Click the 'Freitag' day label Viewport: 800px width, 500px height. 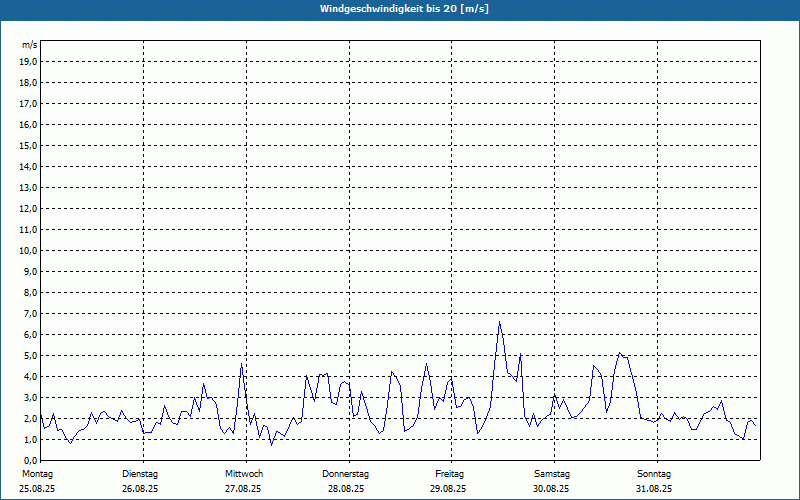click(x=449, y=473)
